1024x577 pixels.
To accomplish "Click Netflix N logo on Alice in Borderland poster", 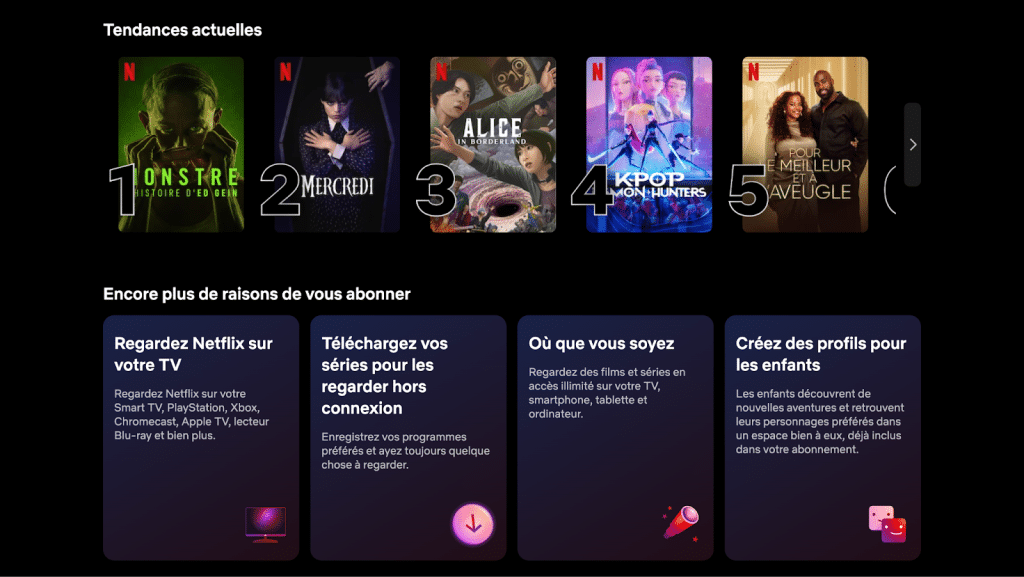I will click(x=441, y=71).
